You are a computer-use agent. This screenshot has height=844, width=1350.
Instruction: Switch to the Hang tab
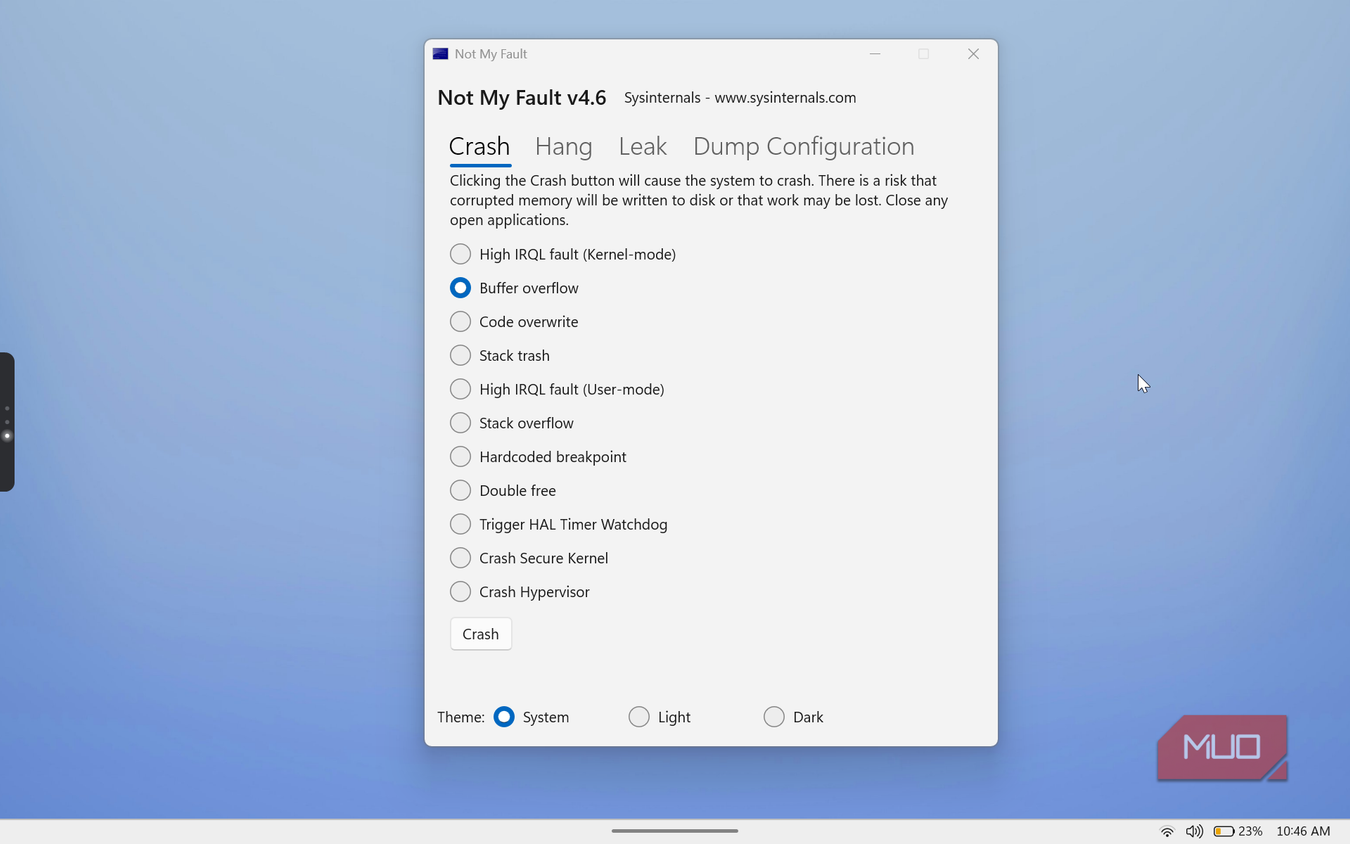coord(564,146)
